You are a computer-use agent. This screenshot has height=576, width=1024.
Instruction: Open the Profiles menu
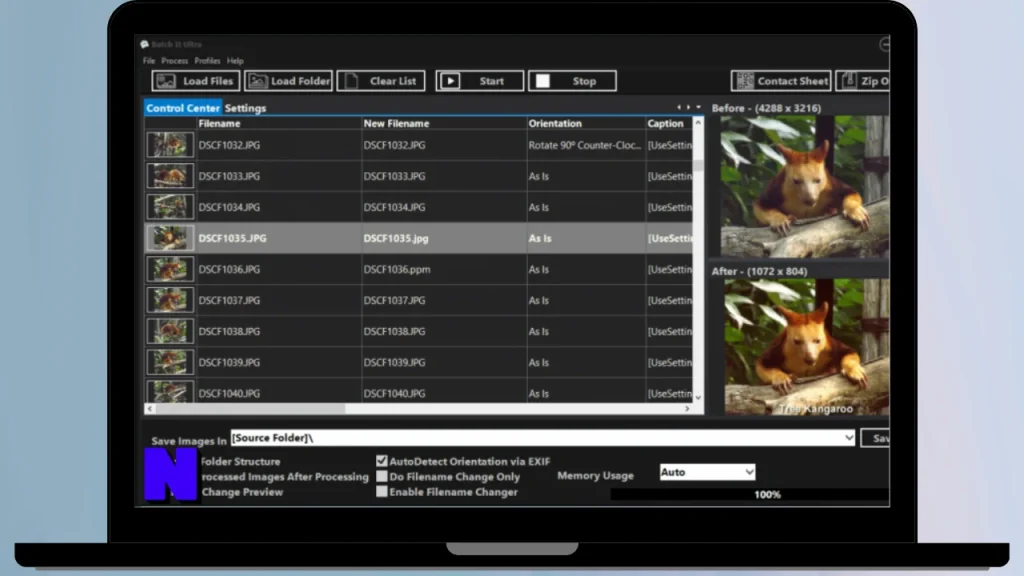tap(207, 61)
